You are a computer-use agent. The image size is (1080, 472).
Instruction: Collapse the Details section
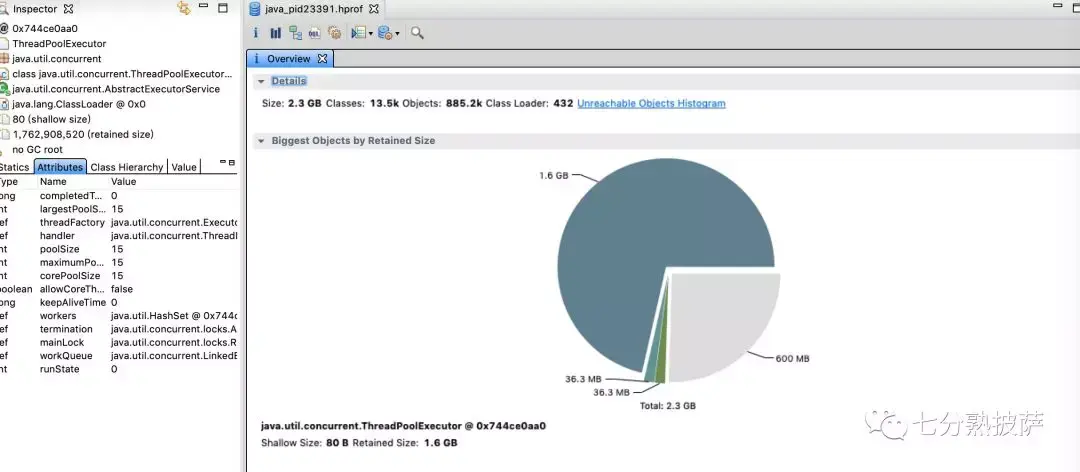click(x=261, y=81)
